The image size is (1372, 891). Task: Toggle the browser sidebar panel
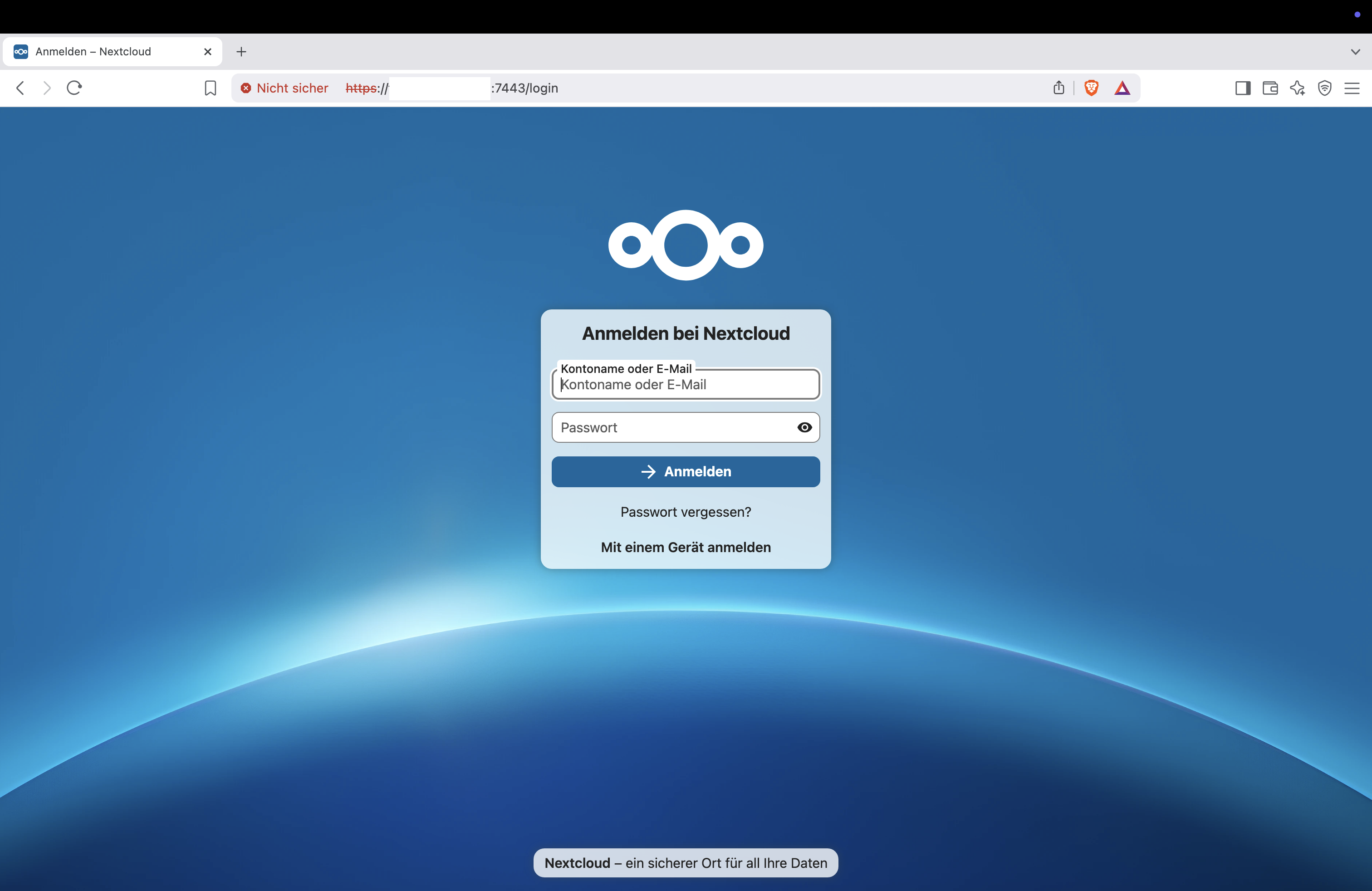[1243, 88]
